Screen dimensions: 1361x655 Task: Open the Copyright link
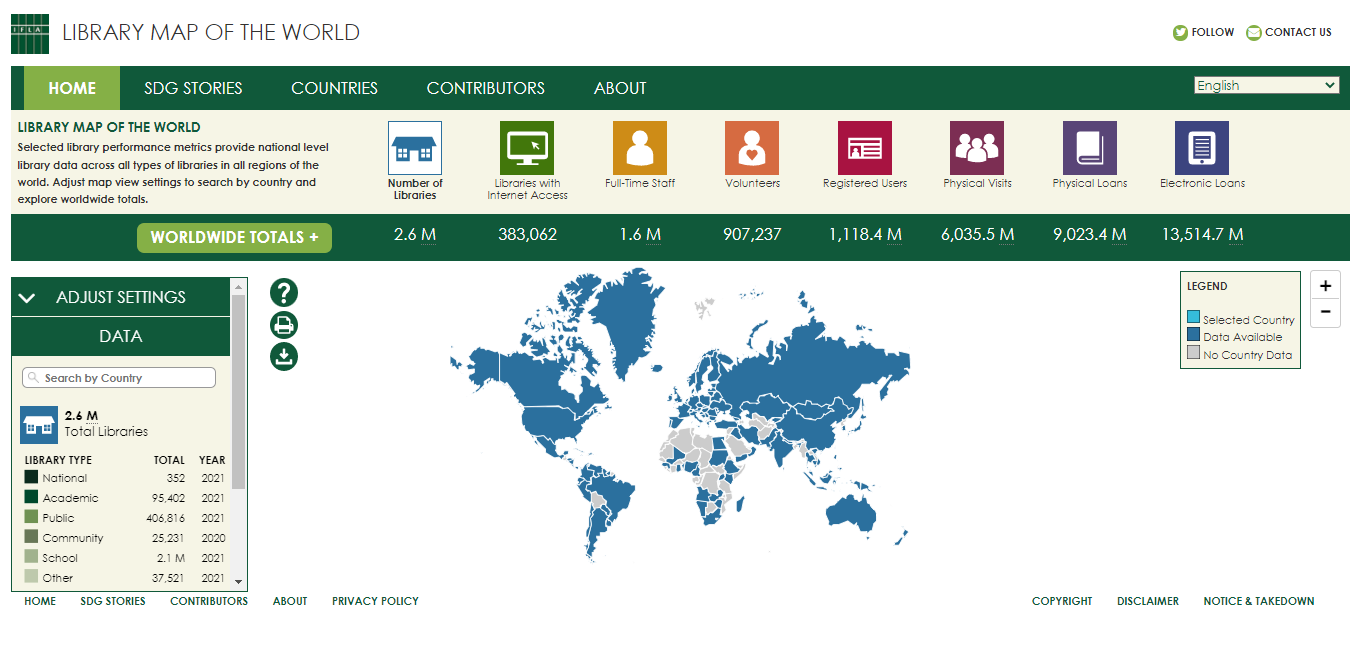(x=1062, y=601)
